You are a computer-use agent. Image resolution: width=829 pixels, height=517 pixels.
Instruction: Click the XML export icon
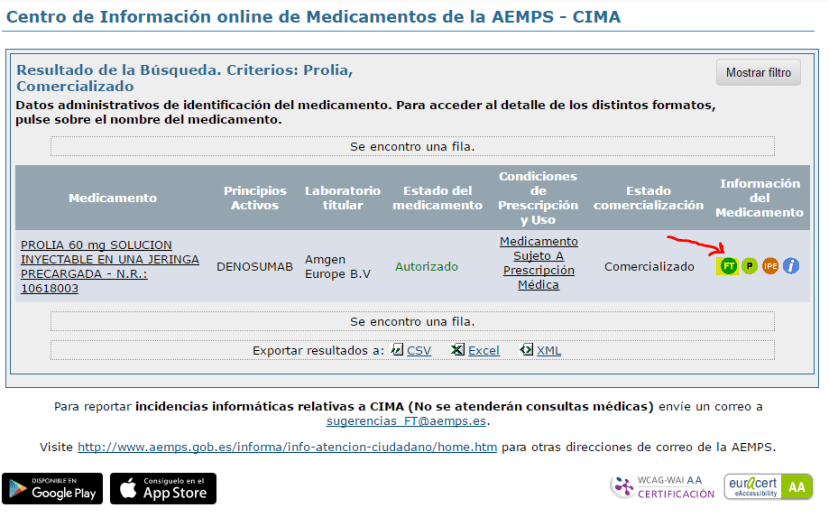[x=527, y=349]
